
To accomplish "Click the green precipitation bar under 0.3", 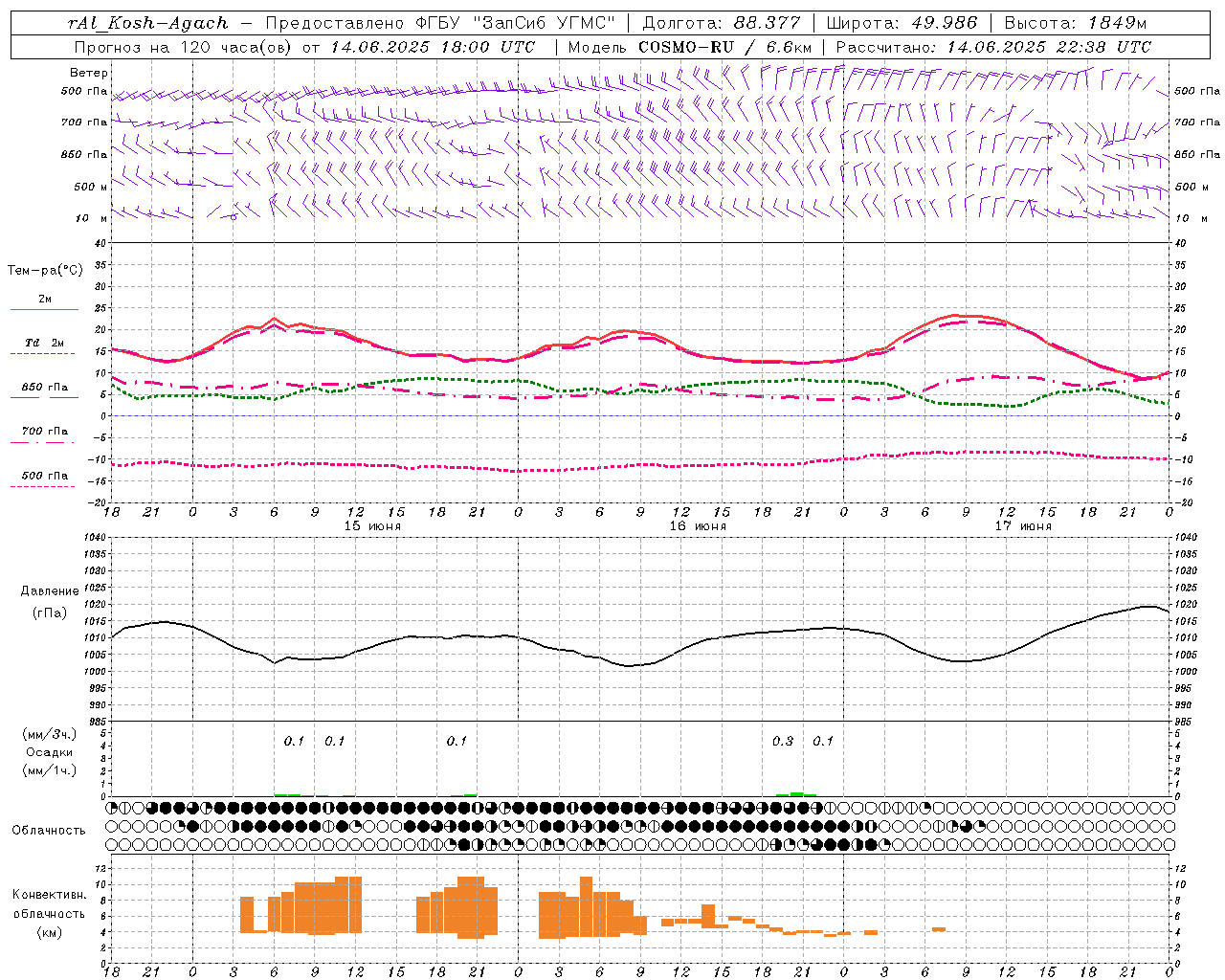I will [796, 794].
